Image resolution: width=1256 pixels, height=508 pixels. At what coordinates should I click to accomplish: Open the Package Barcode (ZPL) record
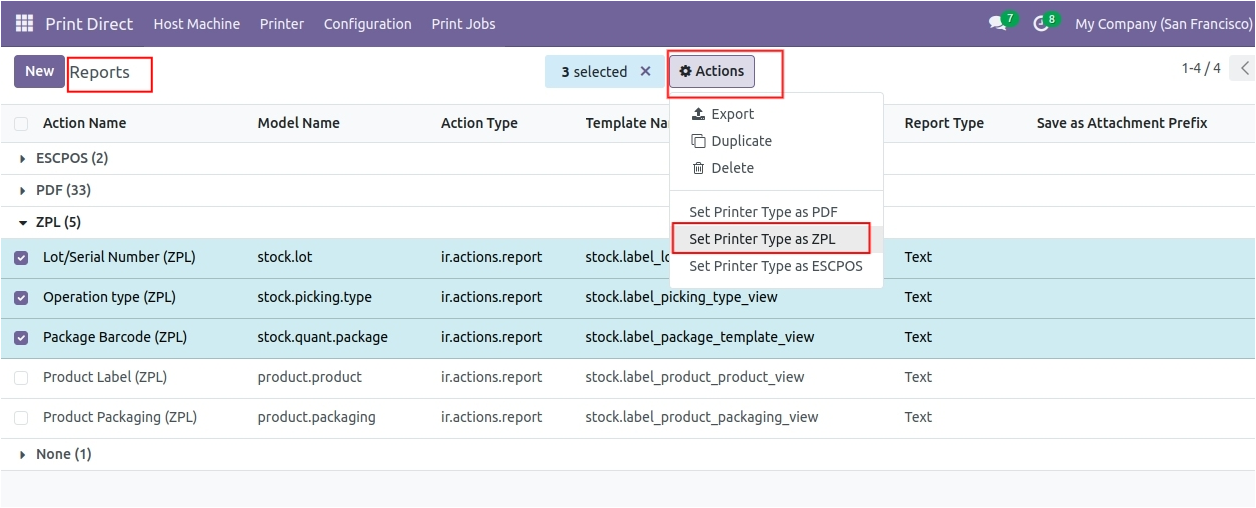pyautogui.click(x=115, y=337)
